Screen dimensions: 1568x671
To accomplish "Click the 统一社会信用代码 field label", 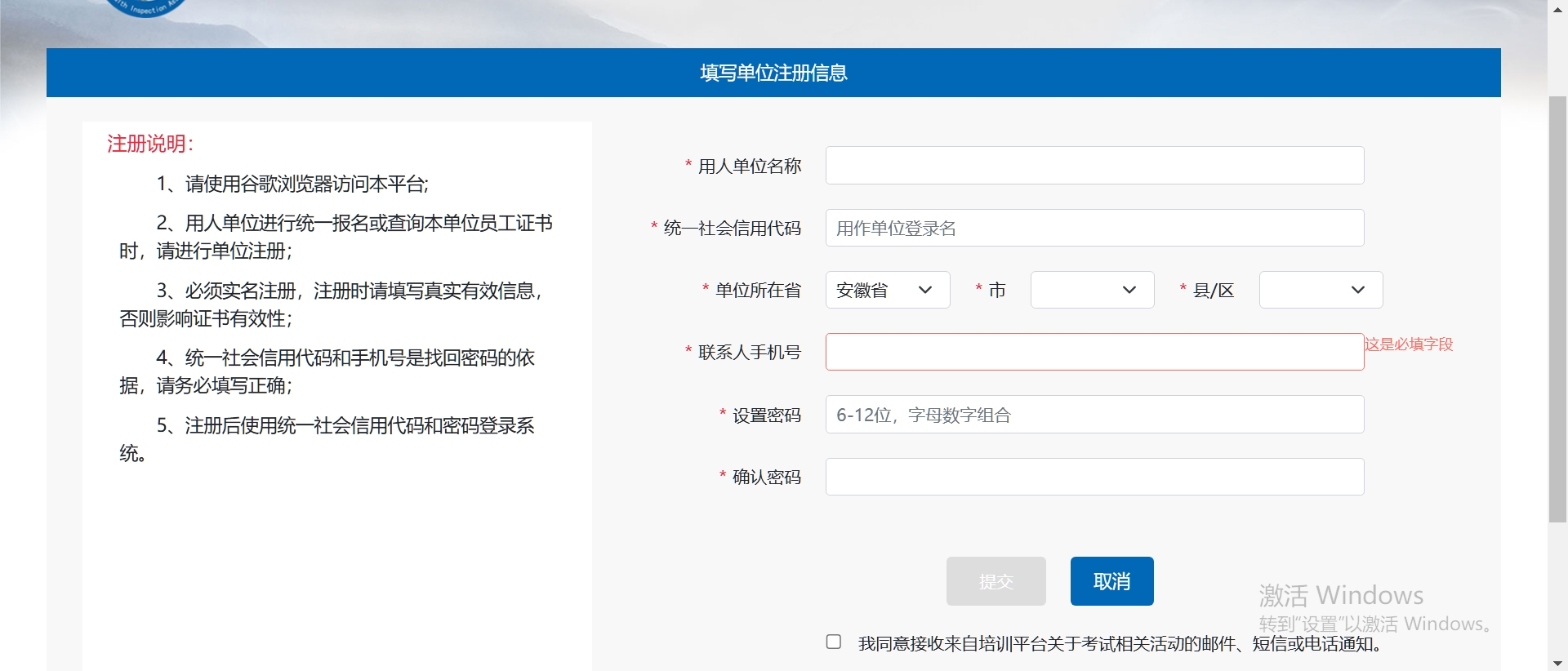I will tap(732, 228).
